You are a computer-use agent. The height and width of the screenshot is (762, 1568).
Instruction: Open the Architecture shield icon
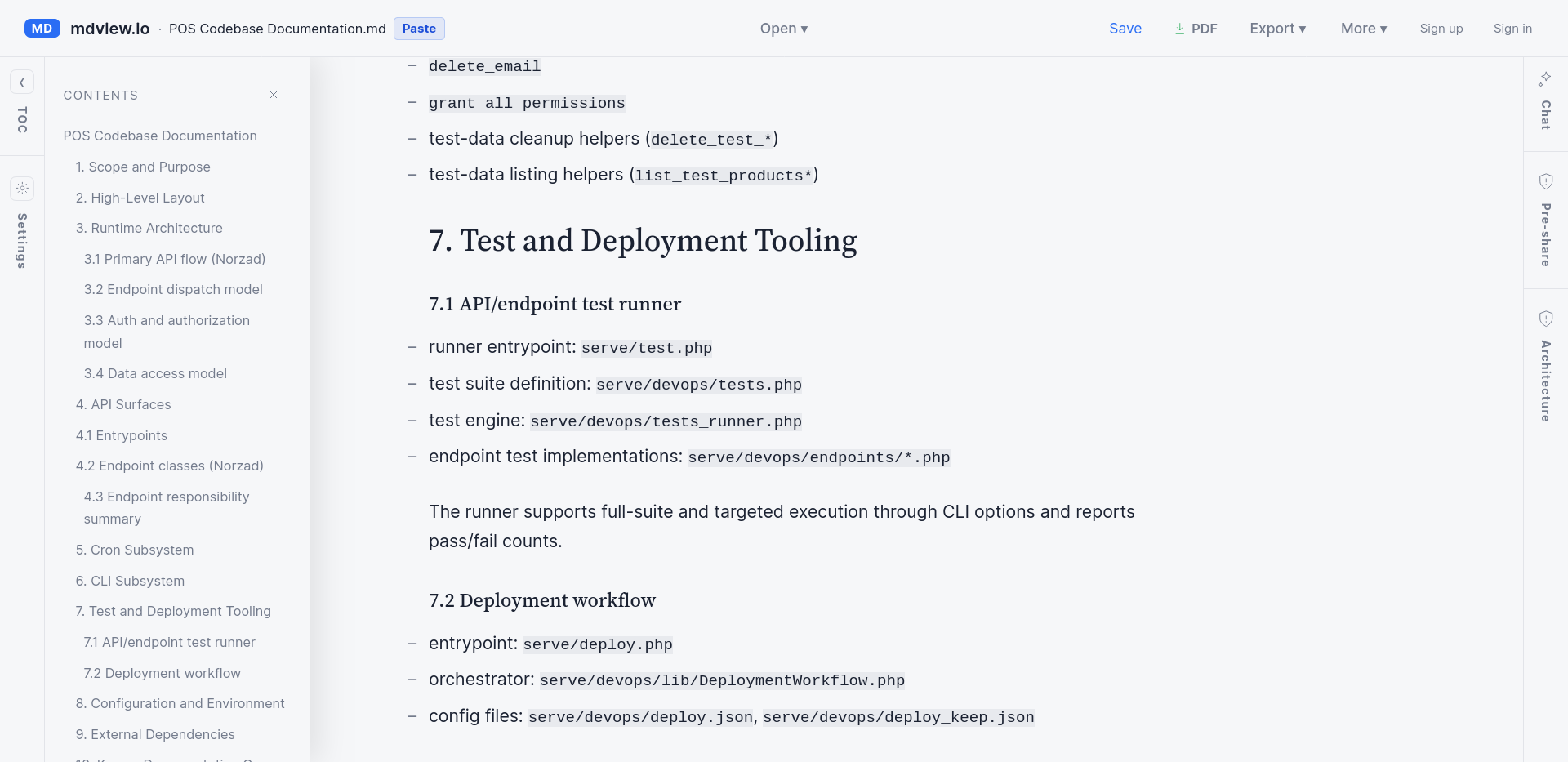click(1546, 319)
